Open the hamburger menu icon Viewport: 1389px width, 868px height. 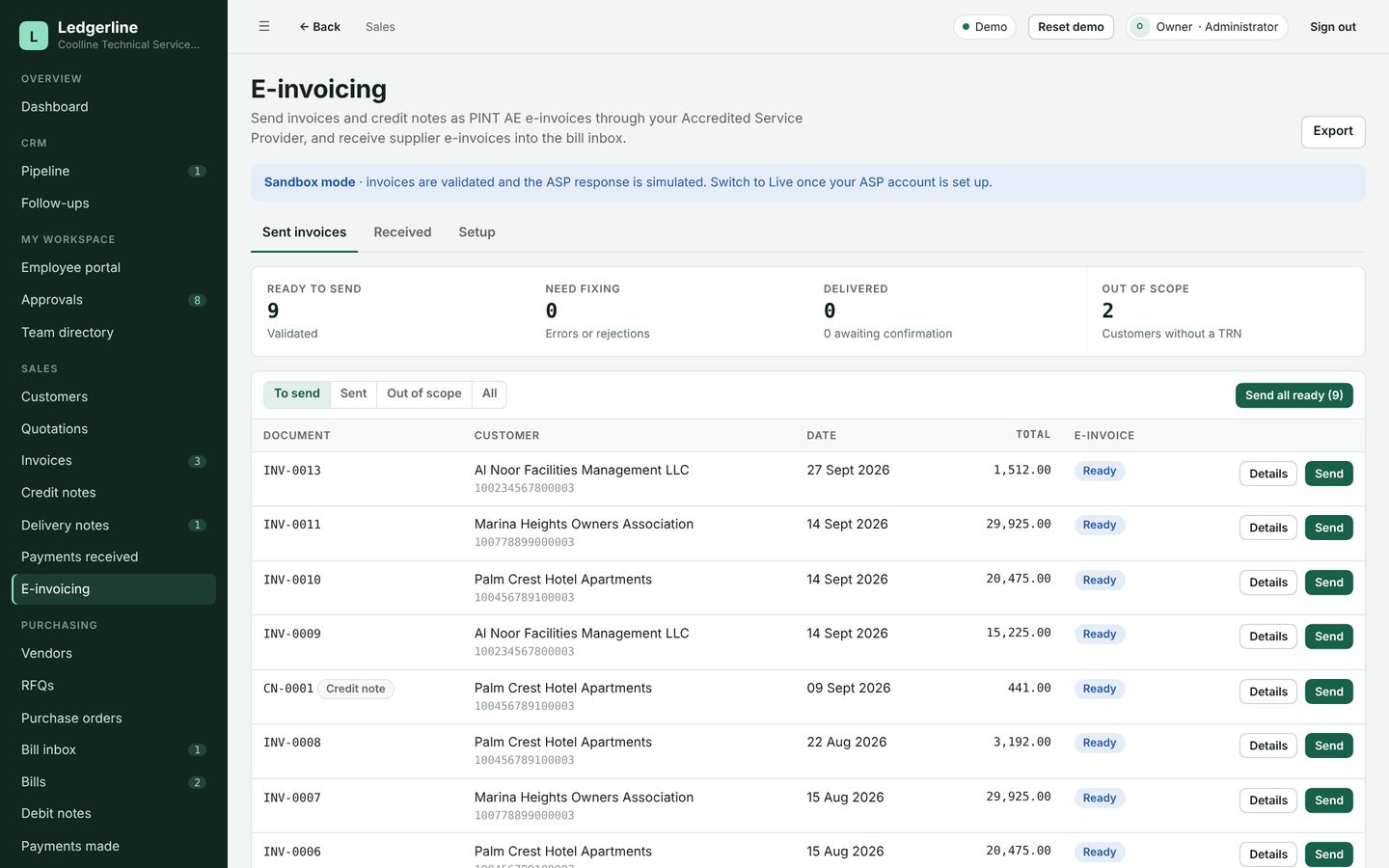point(264,26)
